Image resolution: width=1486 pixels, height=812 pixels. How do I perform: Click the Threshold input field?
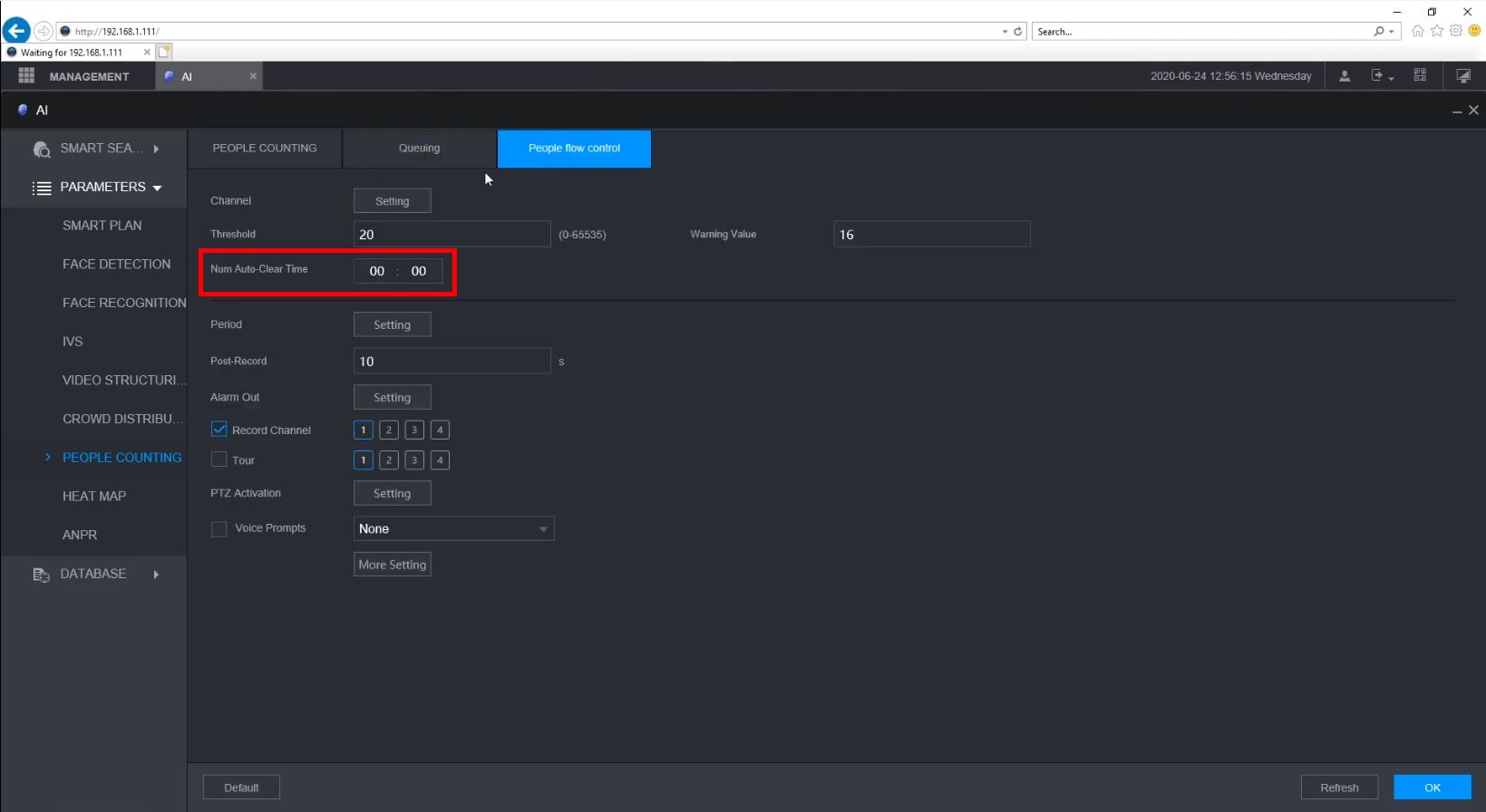click(452, 235)
